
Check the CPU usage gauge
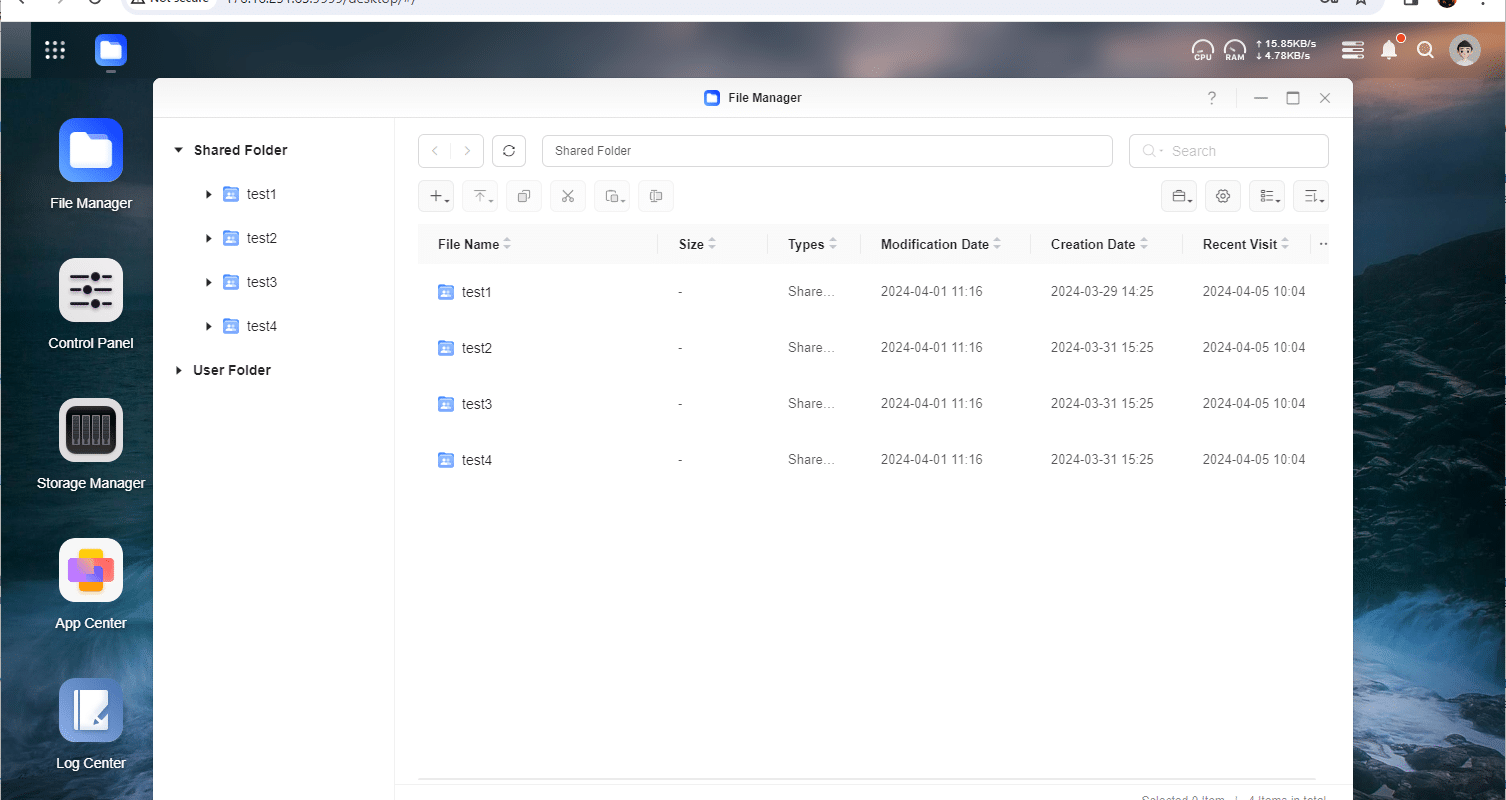click(x=1203, y=50)
